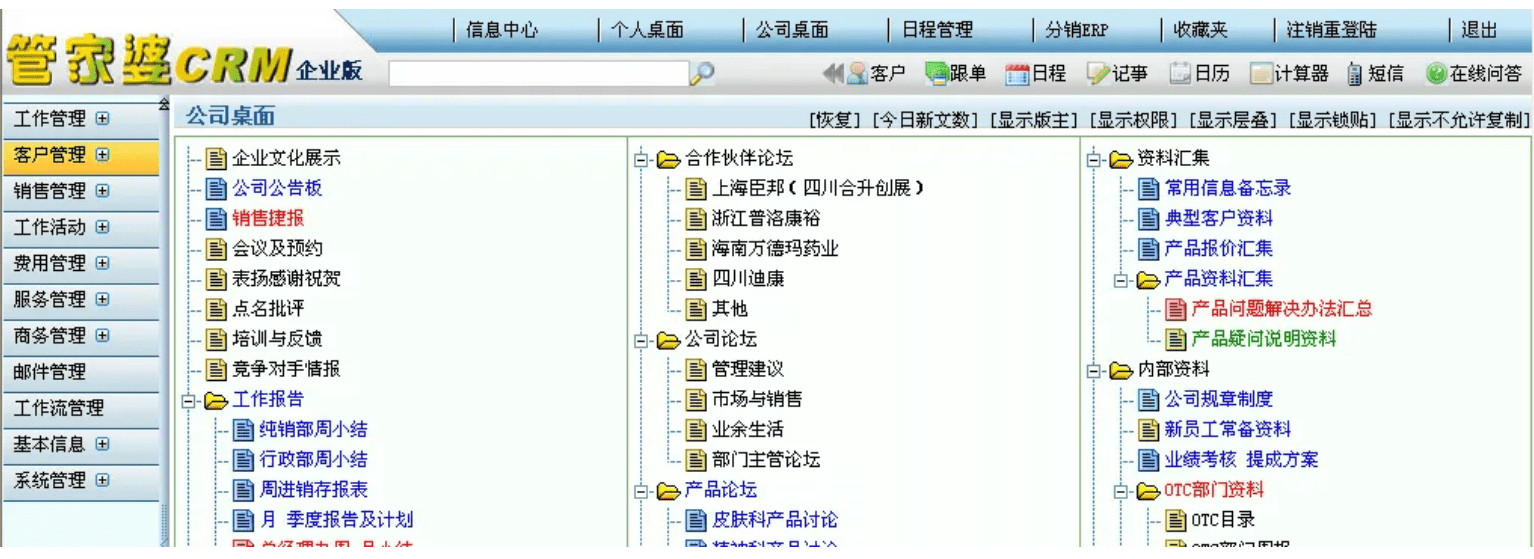Image resolution: width=1534 pixels, height=559 pixels.
Task: Switch to the 信息中心 tab
Action: 502,30
